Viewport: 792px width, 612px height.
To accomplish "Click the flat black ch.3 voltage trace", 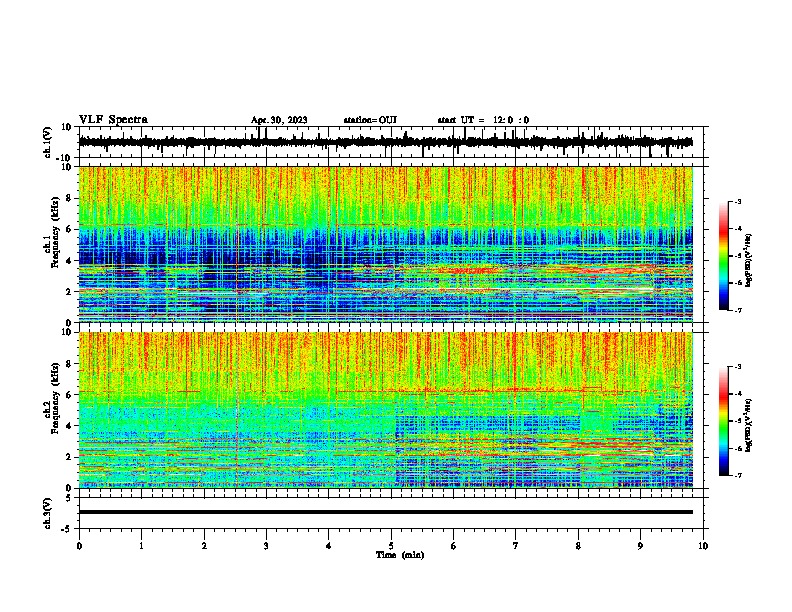I will pyautogui.click(x=386, y=512).
